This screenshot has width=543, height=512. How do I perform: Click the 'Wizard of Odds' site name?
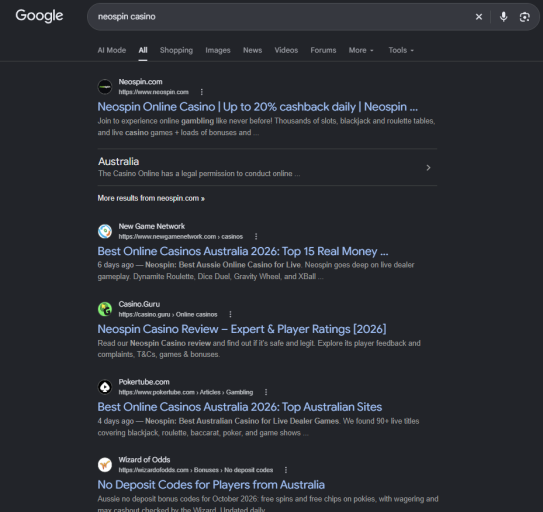coord(144,460)
